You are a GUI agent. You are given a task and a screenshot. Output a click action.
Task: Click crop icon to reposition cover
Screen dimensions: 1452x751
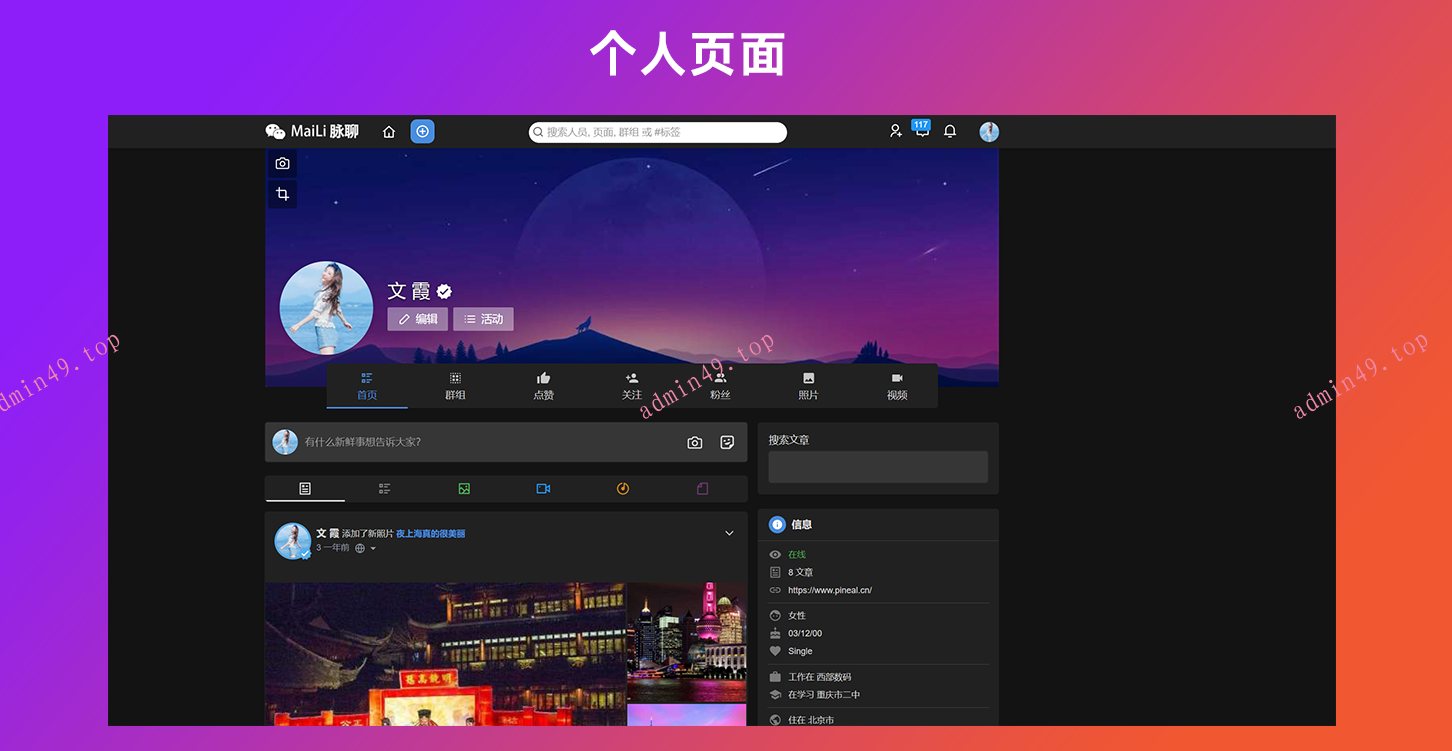282,194
